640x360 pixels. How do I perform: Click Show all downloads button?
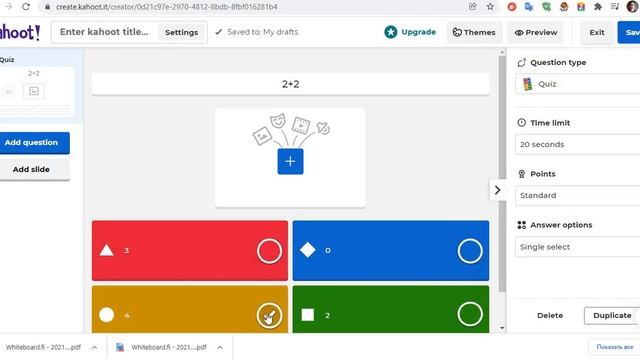pyautogui.click(x=615, y=347)
